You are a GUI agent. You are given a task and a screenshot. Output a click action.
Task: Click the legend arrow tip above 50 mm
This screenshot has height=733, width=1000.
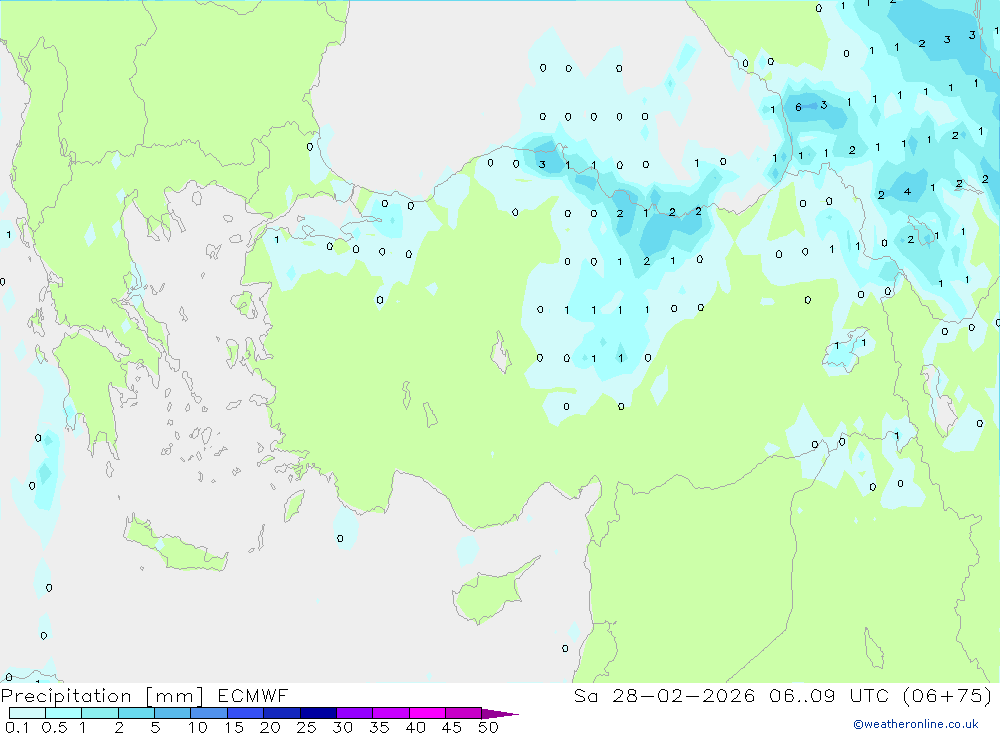point(500,714)
